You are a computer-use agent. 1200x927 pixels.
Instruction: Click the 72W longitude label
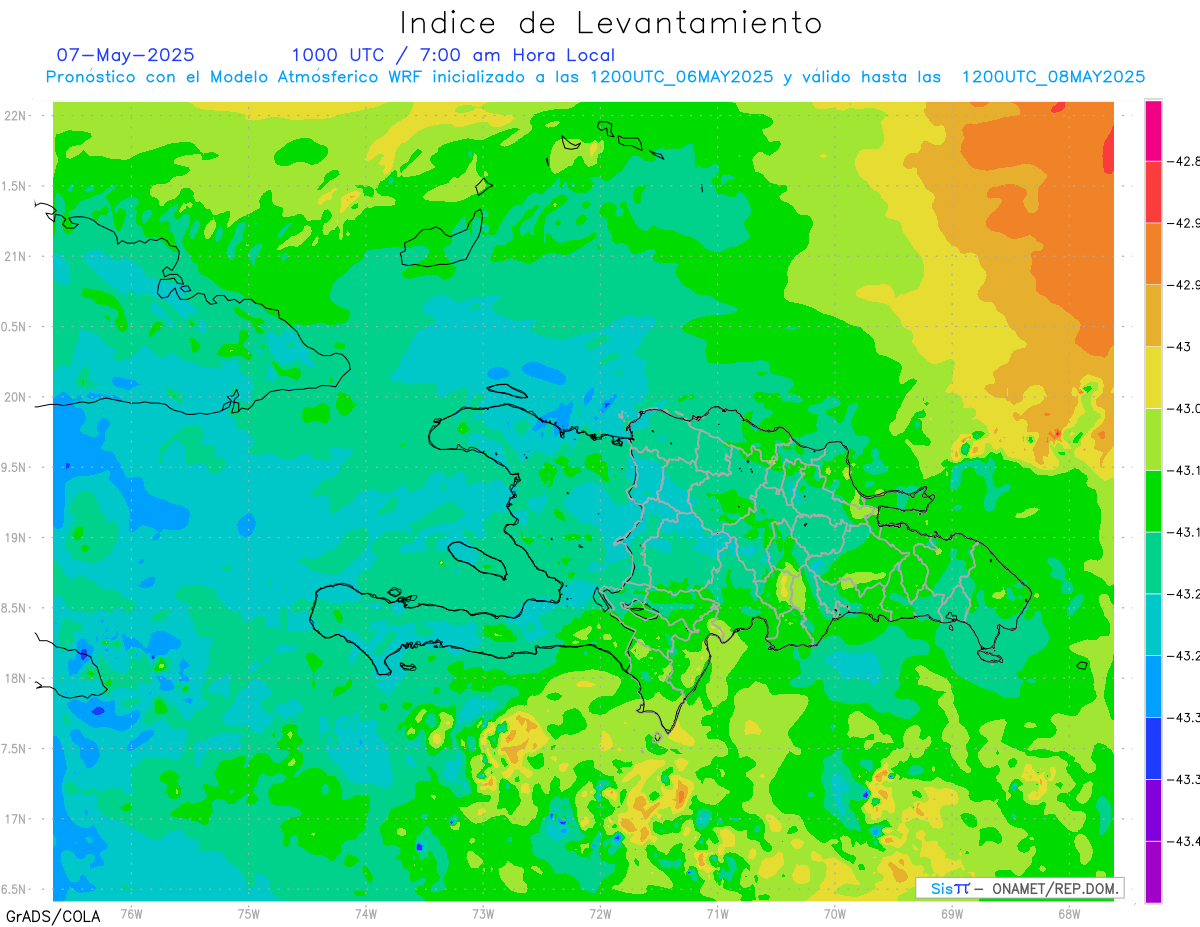(x=600, y=913)
